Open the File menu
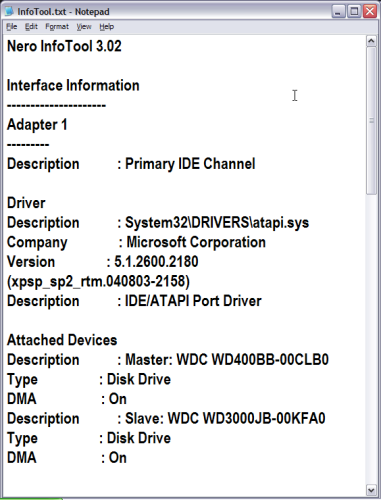Viewport: 381px width, 500px height. (12, 27)
